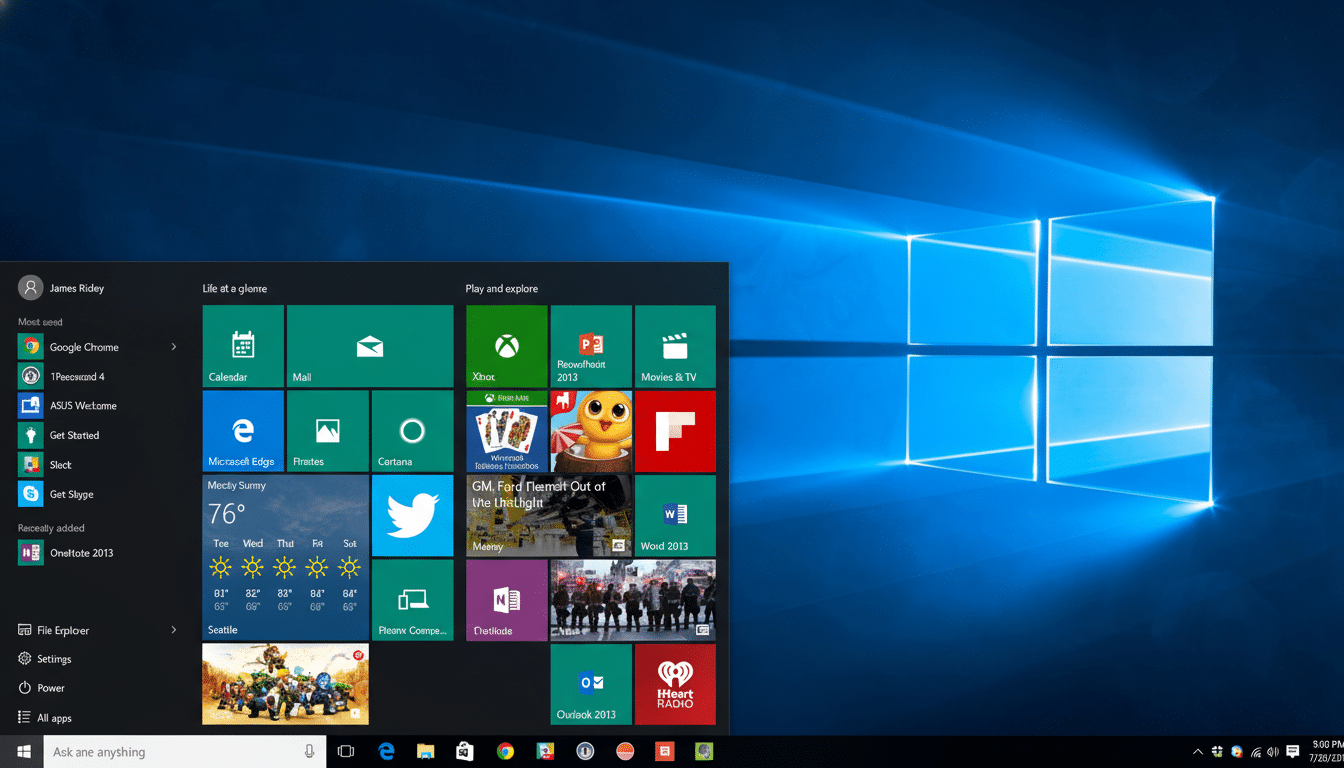
Task: Expand the File Explorer submenu arrow
Action: tap(173, 630)
